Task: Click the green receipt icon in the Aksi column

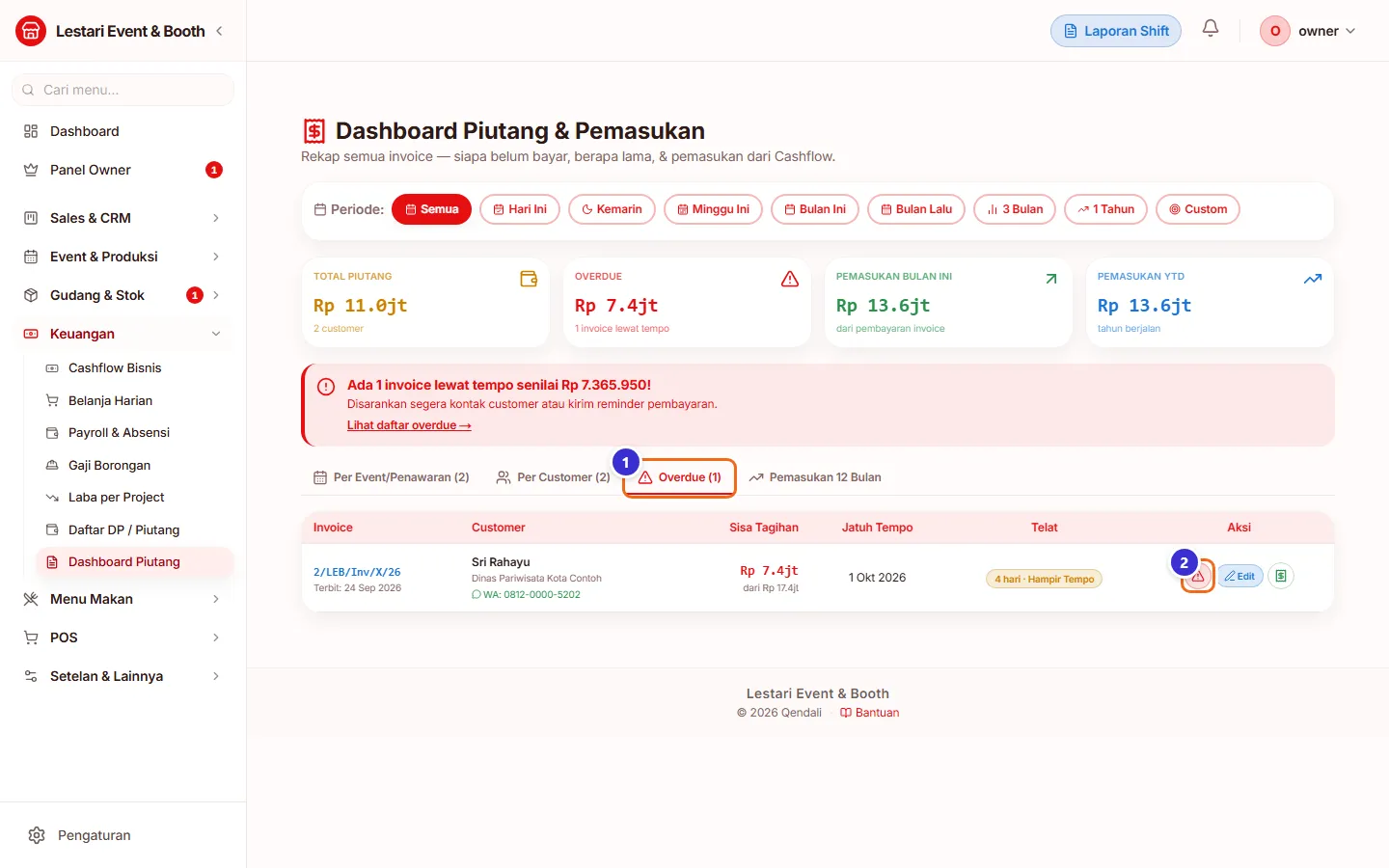Action: coord(1281,576)
